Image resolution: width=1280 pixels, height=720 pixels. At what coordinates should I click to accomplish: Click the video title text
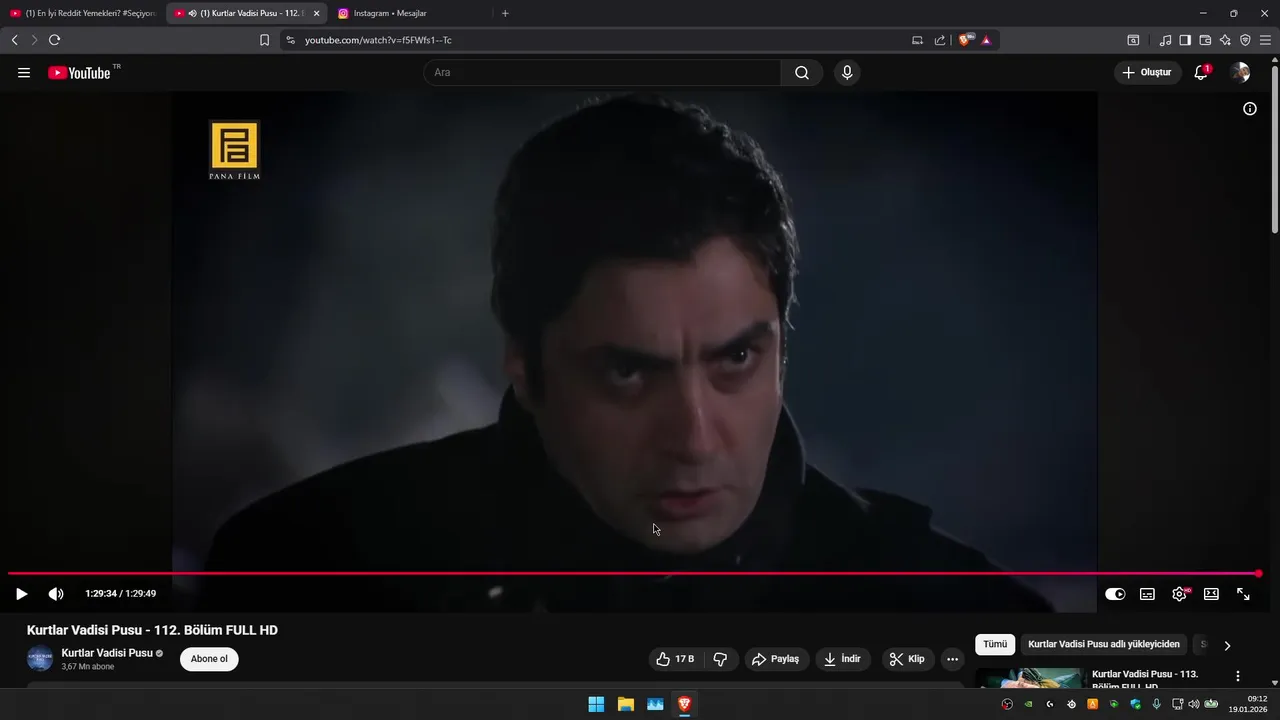coord(152,630)
